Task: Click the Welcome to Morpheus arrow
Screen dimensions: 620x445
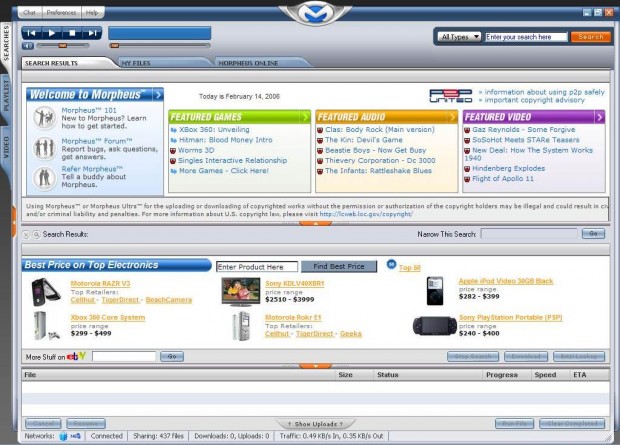Action: click(158, 95)
